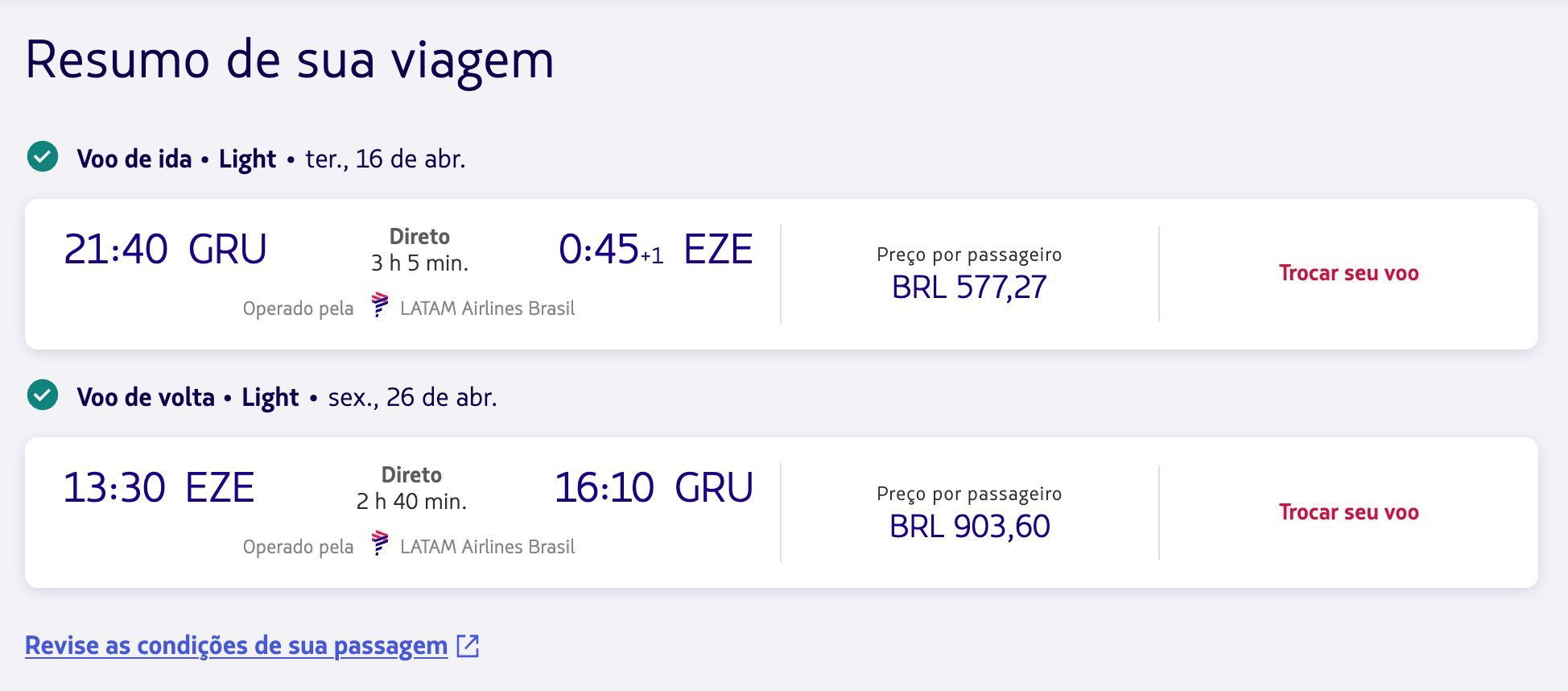This screenshot has width=1568, height=691.
Task: Click the 16:10 GRU arrival time
Action: tap(654, 488)
